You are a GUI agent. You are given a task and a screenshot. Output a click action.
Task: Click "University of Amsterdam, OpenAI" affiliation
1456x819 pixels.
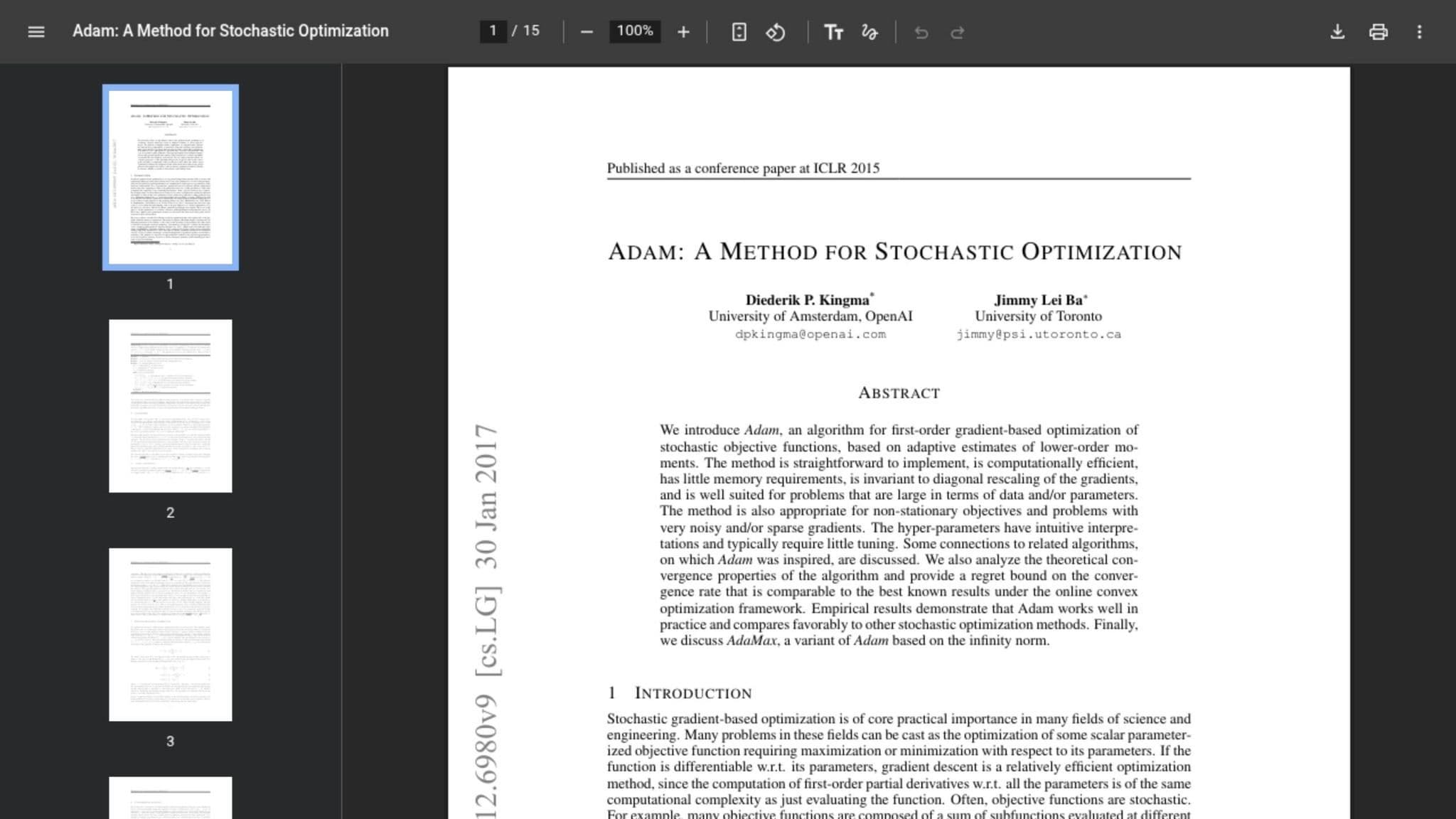point(810,316)
